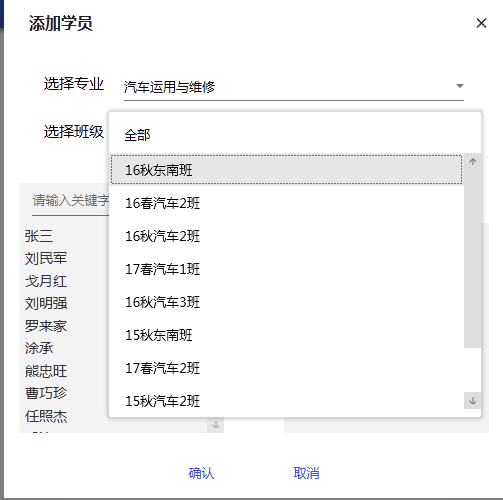Screen dimensions: 503x500
Task: Open the 汽车运用与维修 major selector
Action: click(x=294, y=87)
